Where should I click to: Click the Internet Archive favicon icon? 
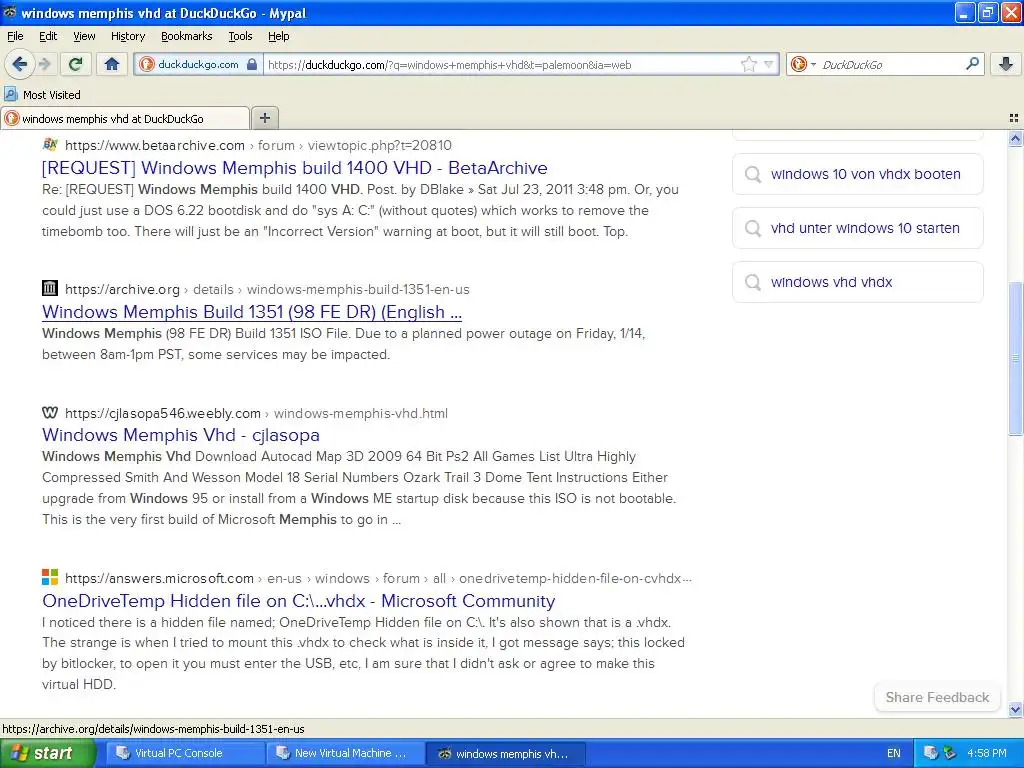pyautogui.click(x=50, y=288)
